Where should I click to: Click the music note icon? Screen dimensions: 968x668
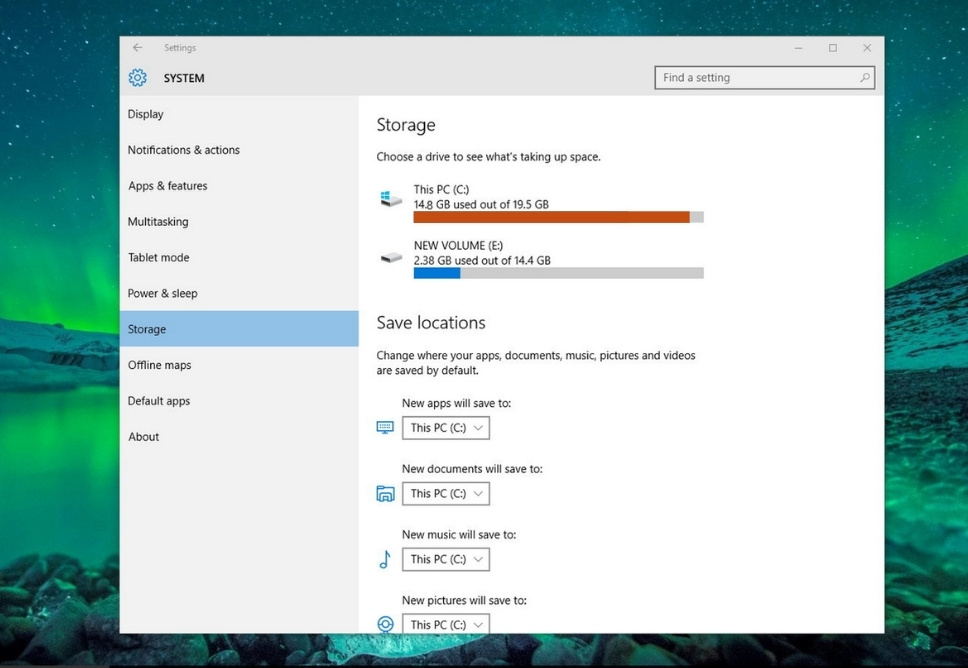click(385, 560)
